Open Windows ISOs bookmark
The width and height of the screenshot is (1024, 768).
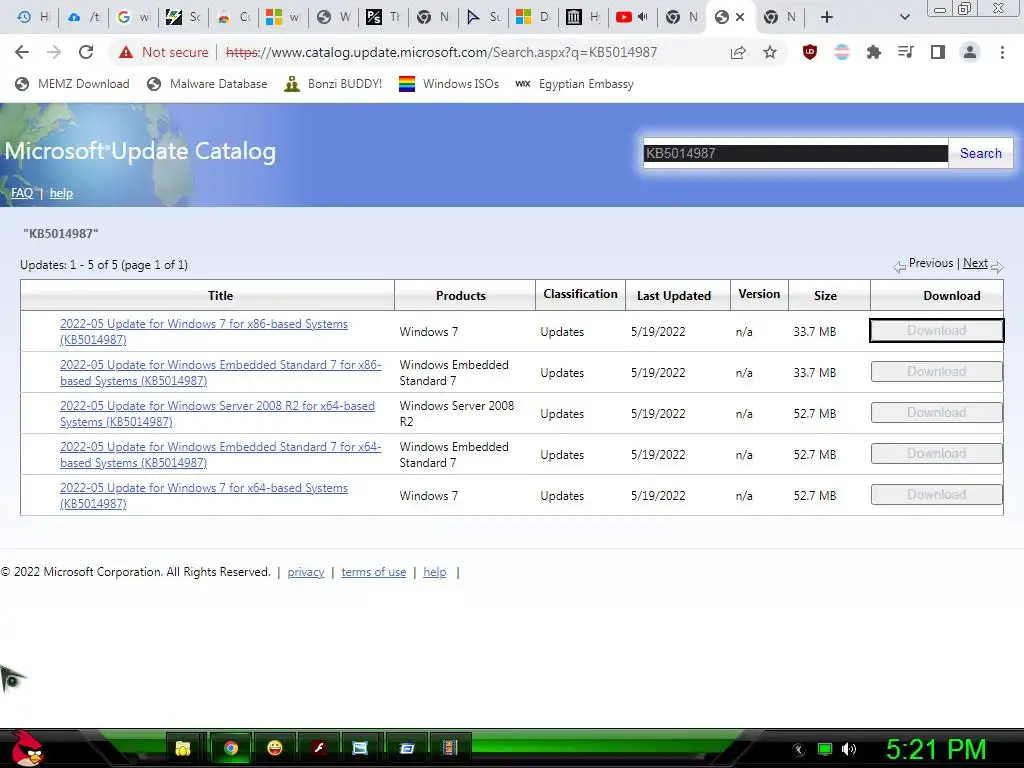point(449,84)
